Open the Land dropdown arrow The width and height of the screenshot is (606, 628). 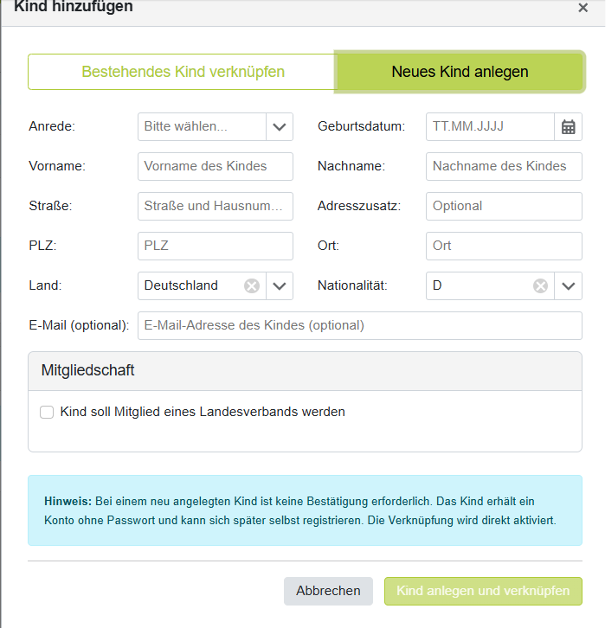point(280,286)
